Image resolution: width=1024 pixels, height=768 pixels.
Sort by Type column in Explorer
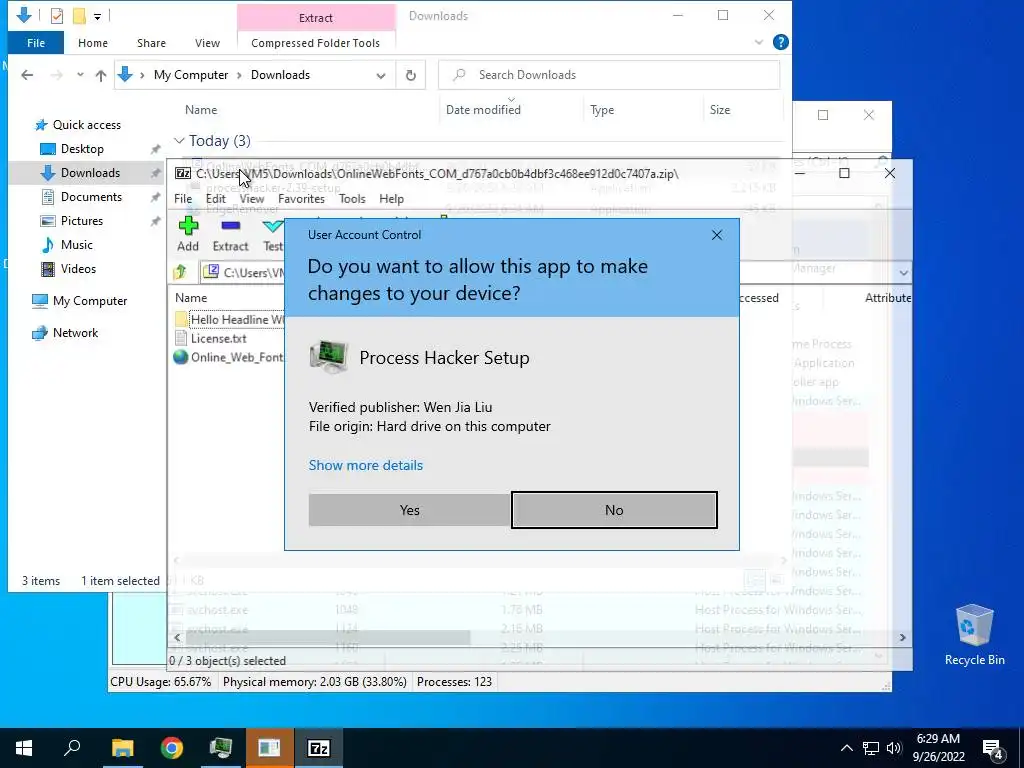point(601,110)
